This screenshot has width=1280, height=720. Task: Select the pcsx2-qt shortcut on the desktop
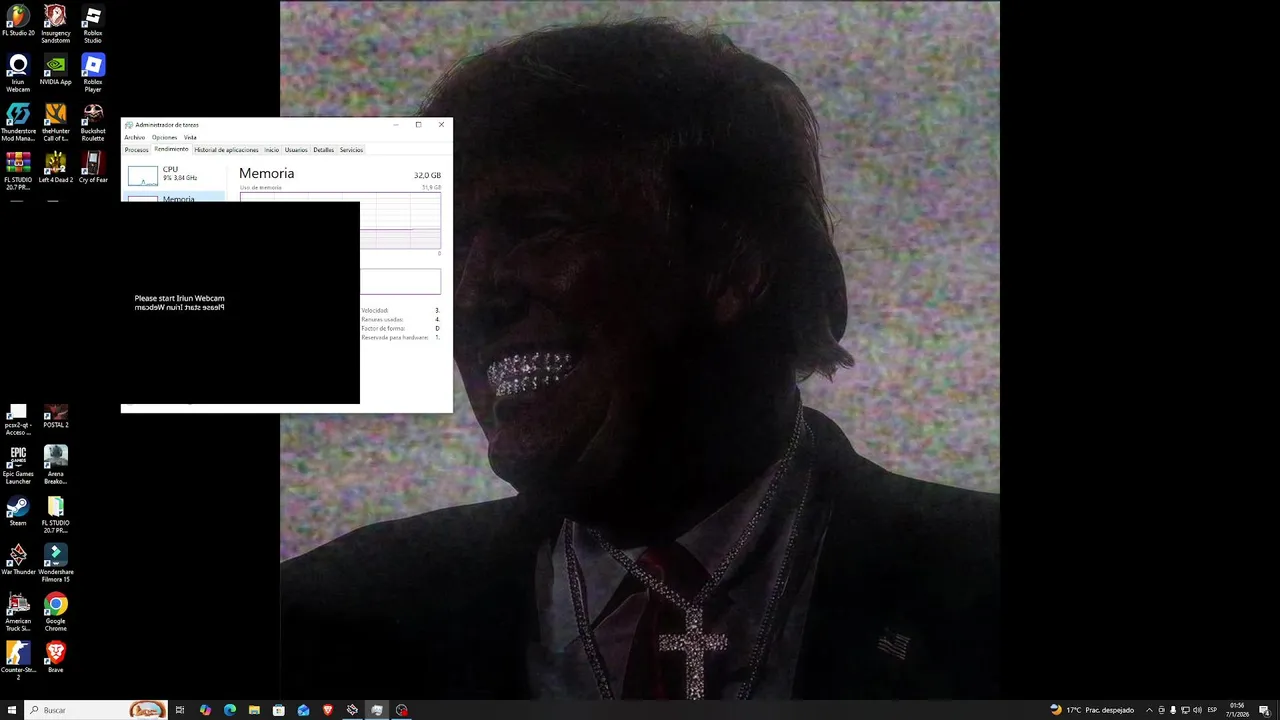click(18, 420)
